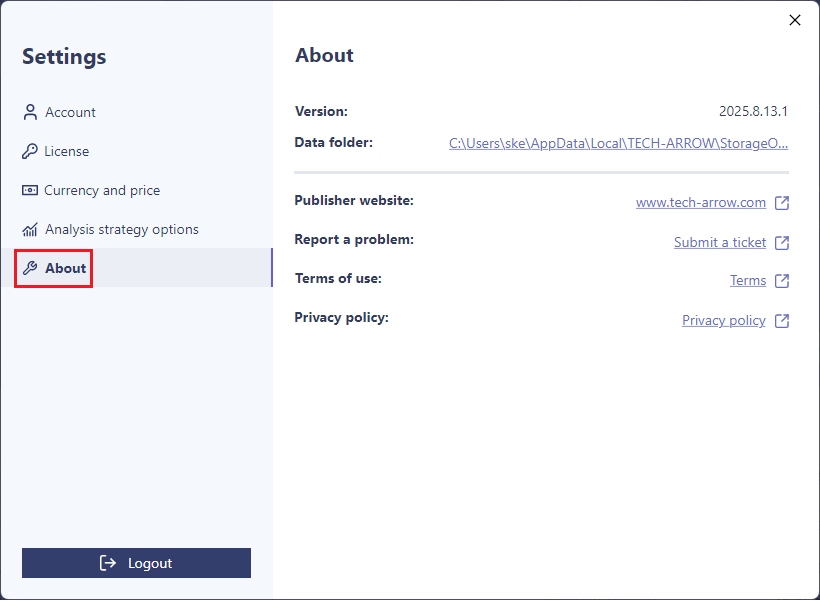Open the Account settings section
The width and height of the screenshot is (820, 601).
pos(70,112)
